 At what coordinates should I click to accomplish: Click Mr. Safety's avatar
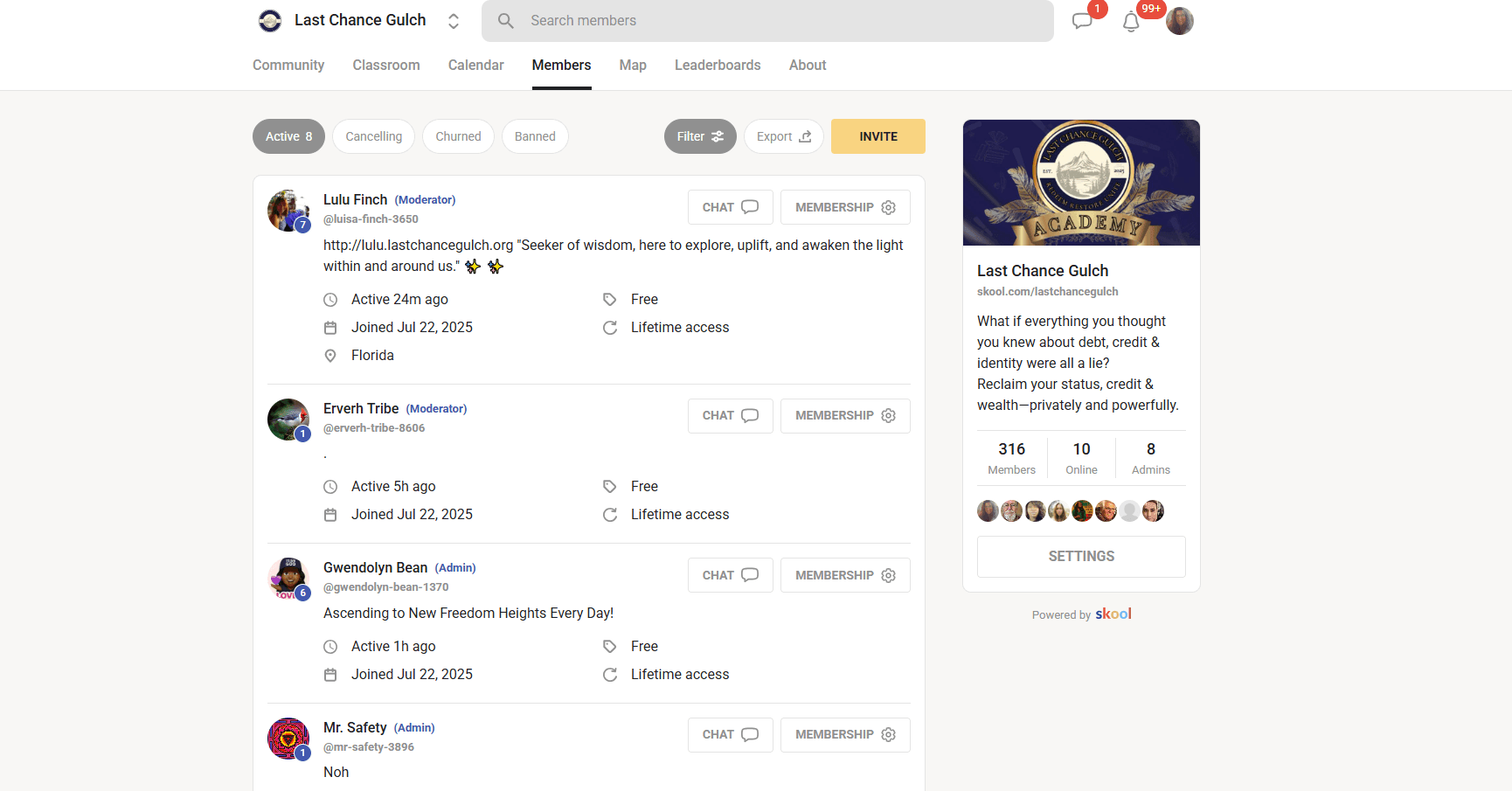pos(288,739)
